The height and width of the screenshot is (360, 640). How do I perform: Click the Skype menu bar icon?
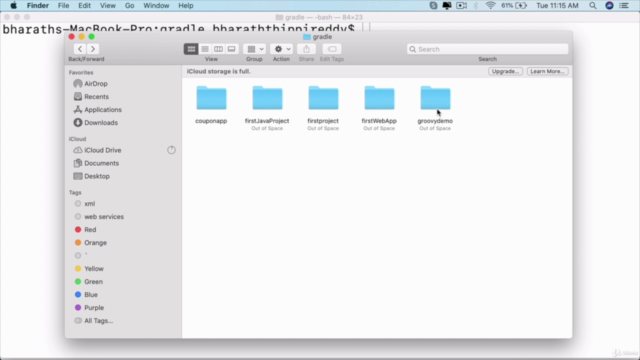433,6
